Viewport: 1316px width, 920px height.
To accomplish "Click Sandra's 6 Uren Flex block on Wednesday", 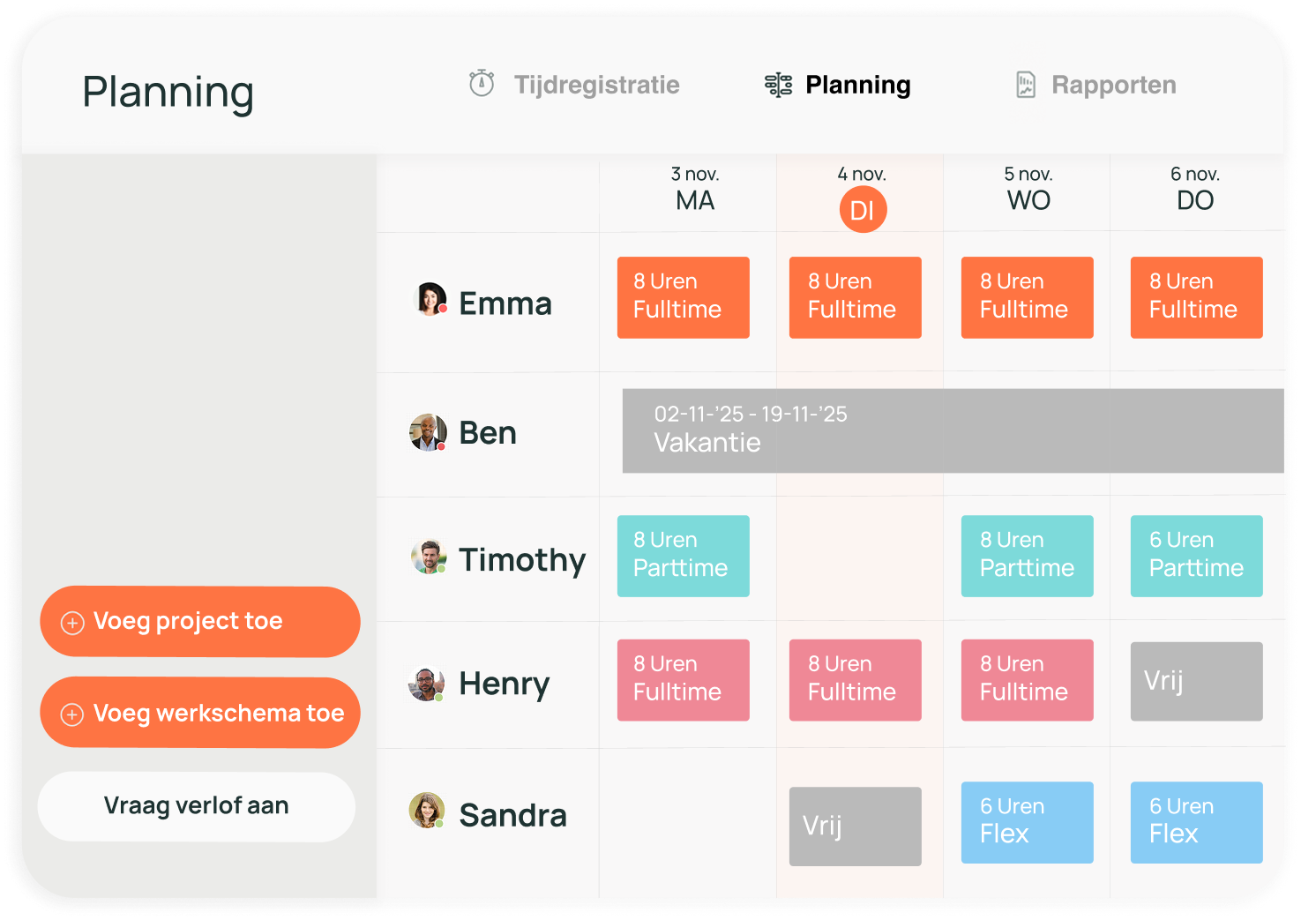I will (x=1027, y=821).
